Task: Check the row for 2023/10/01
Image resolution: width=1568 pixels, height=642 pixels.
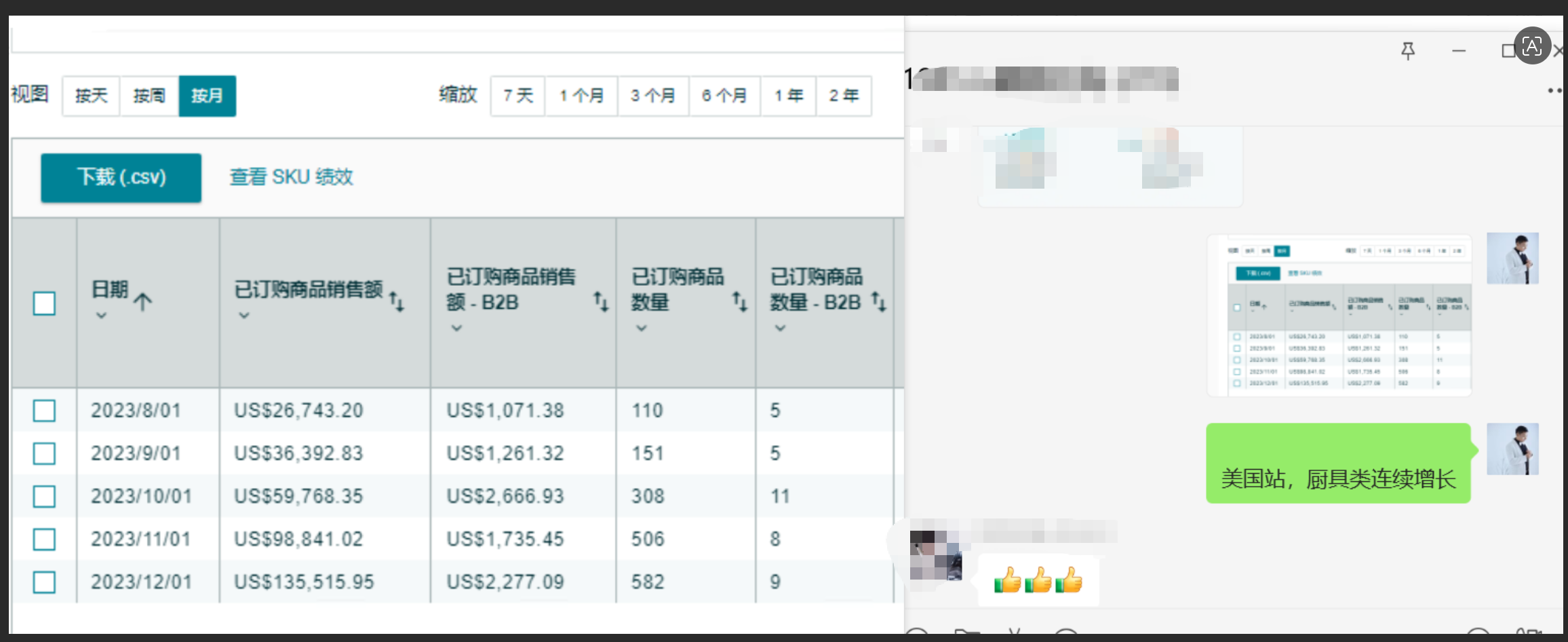Action: click(44, 496)
